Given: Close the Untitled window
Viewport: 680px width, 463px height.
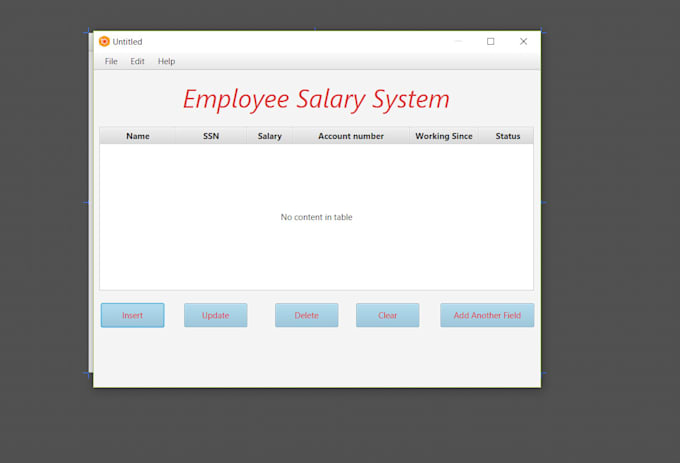Looking at the screenshot, I should 523,41.
